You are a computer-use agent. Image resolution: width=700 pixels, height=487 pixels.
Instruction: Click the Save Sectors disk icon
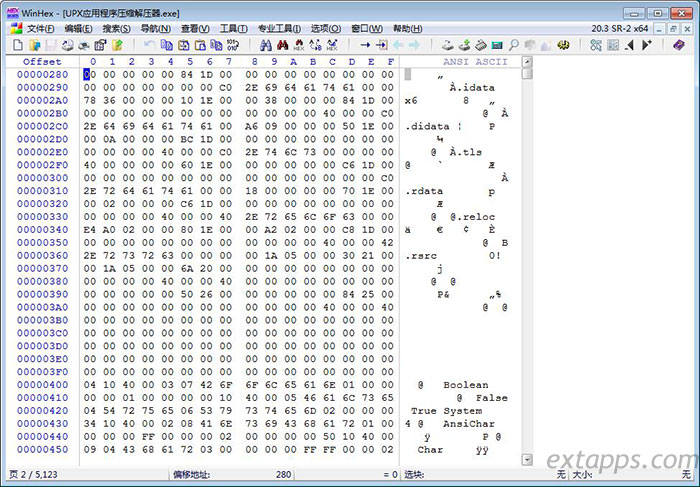[50, 45]
